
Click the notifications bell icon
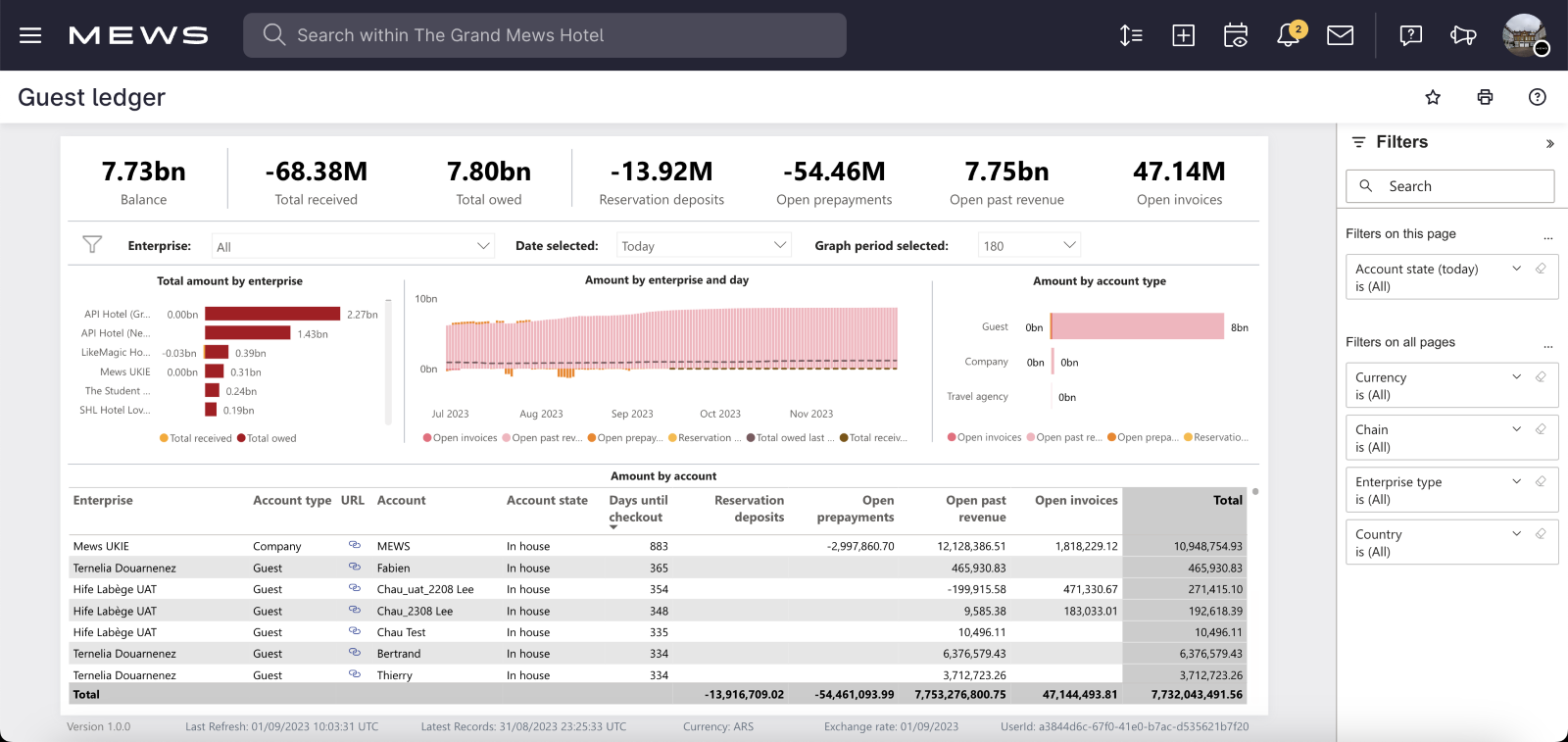pos(1288,35)
